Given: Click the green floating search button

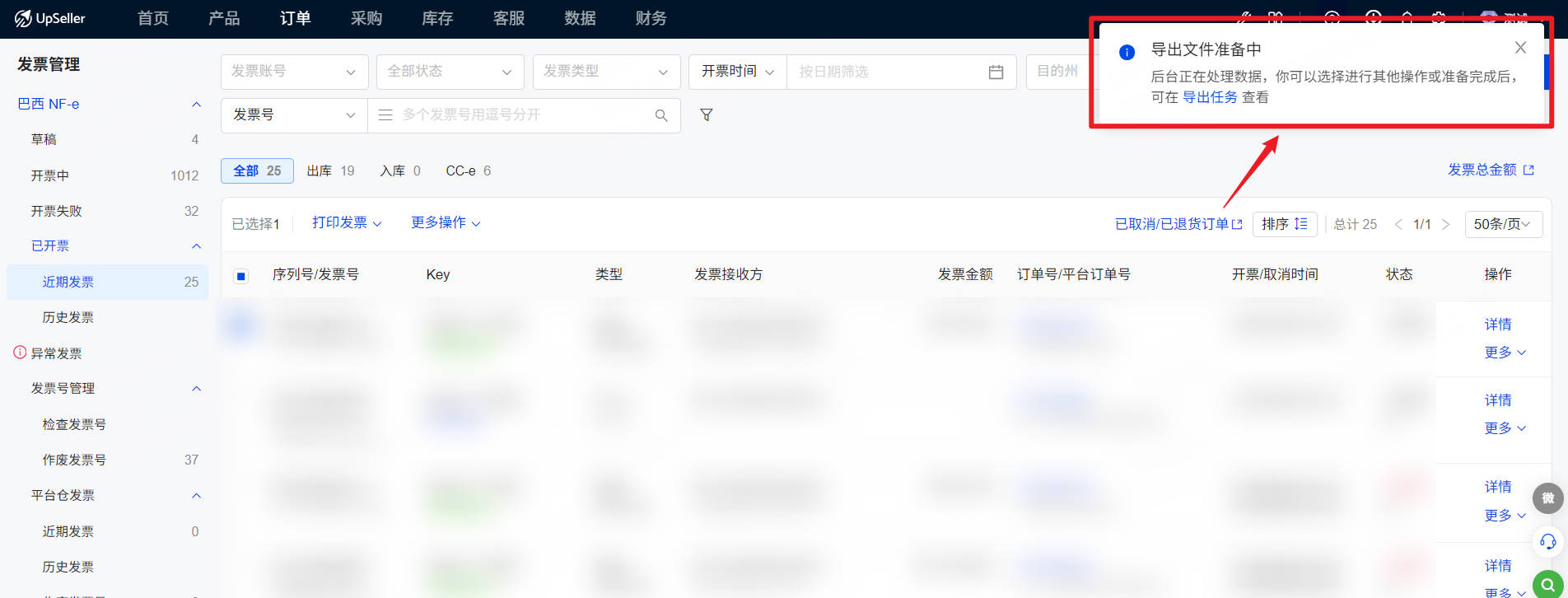Looking at the screenshot, I should 1548,583.
